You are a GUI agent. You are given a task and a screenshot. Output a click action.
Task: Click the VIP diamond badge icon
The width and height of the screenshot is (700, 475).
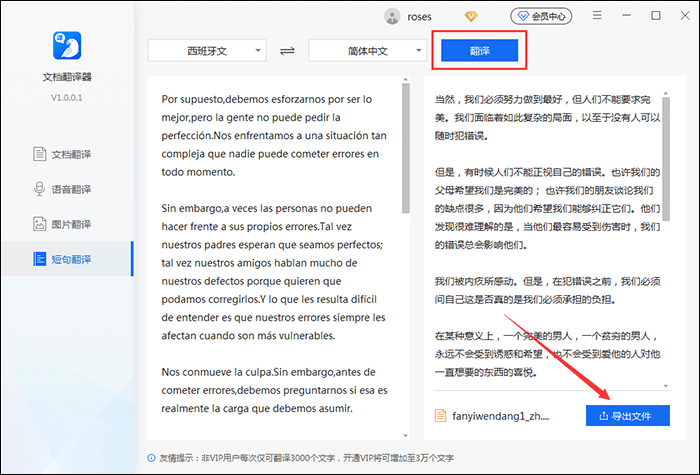point(472,16)
